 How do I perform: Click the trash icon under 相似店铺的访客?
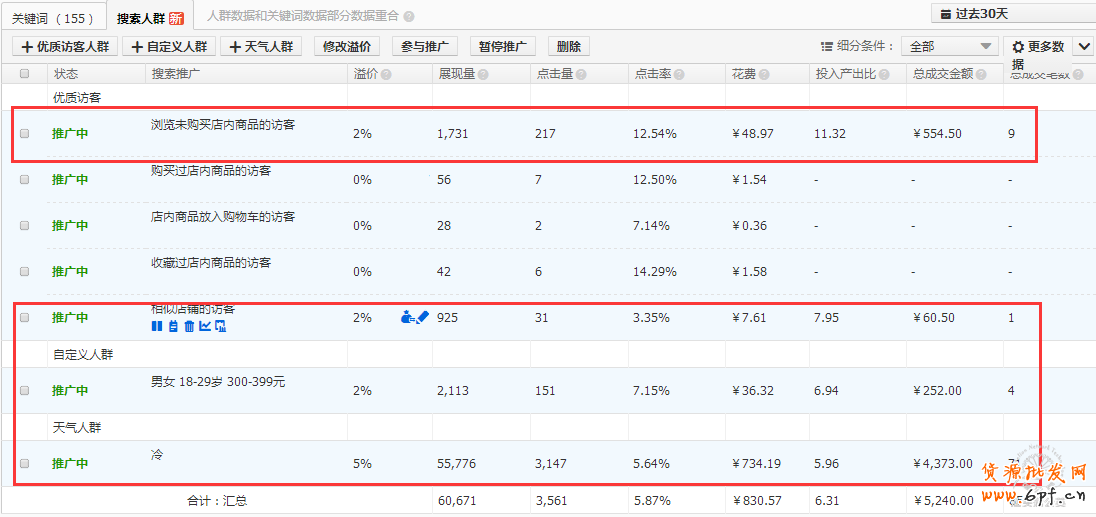point(189,326)
